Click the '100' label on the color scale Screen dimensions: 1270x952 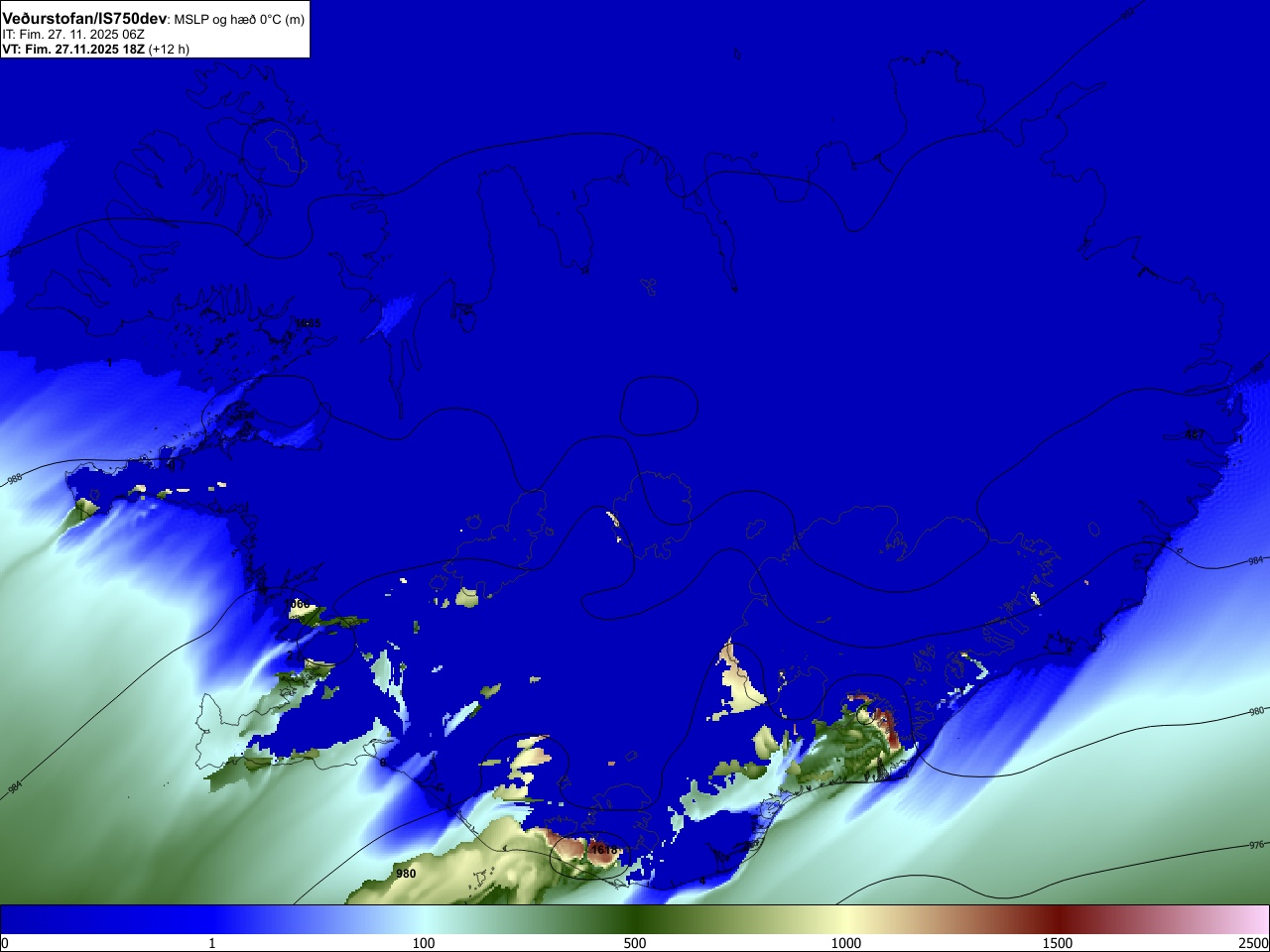point(424,943)
